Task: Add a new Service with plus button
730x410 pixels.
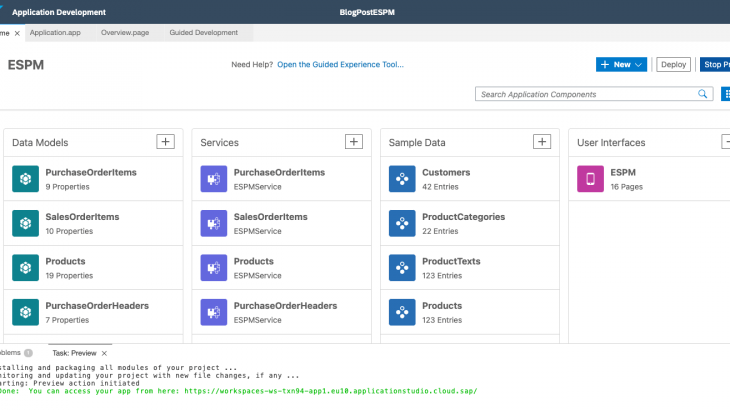Action: pyautogui.click(x=354, y=142)
